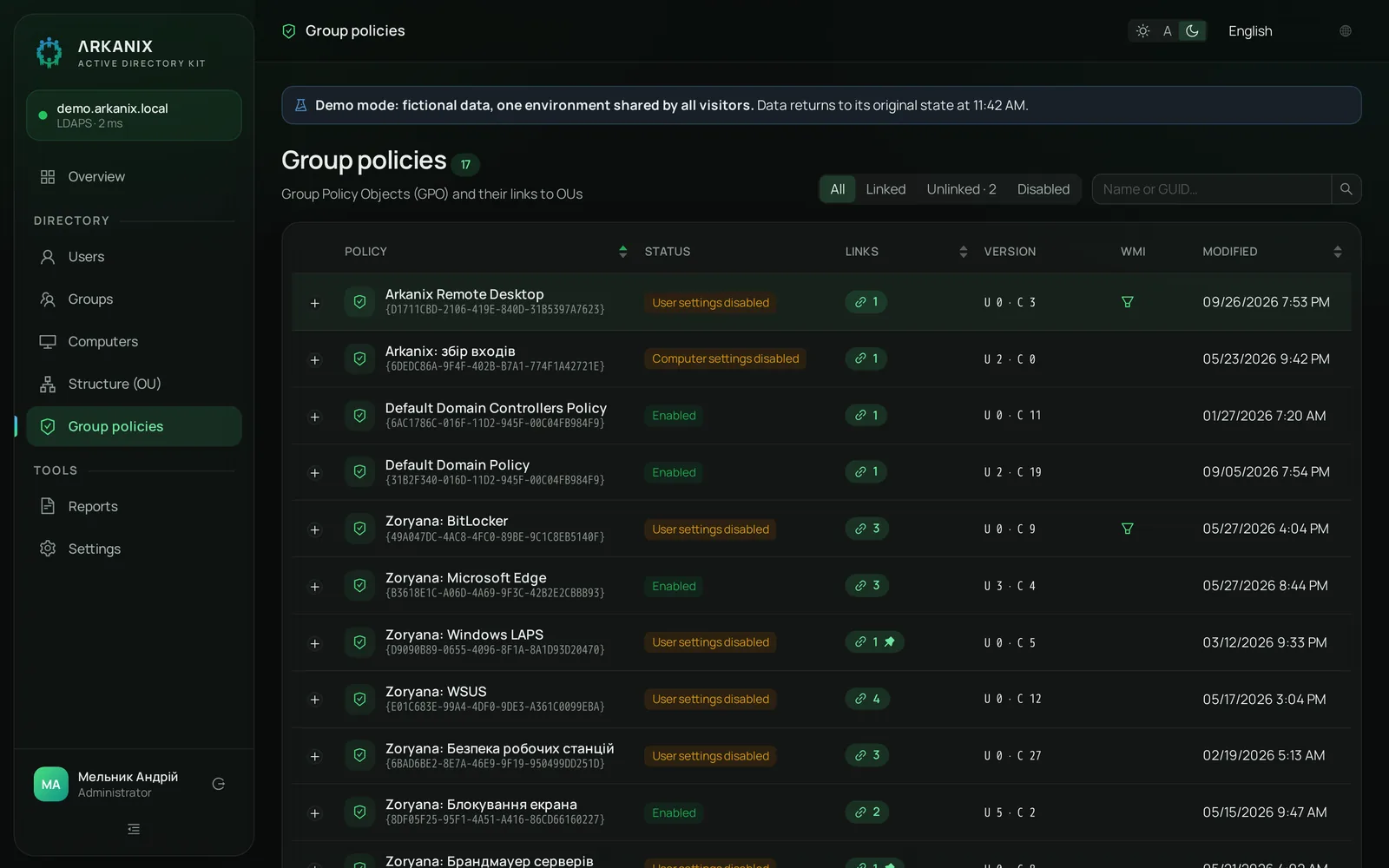This screenshot has height=868, width=1389.
Task: Click links badge of Zoryana: WSUS
Action: (x=866, y=699)
